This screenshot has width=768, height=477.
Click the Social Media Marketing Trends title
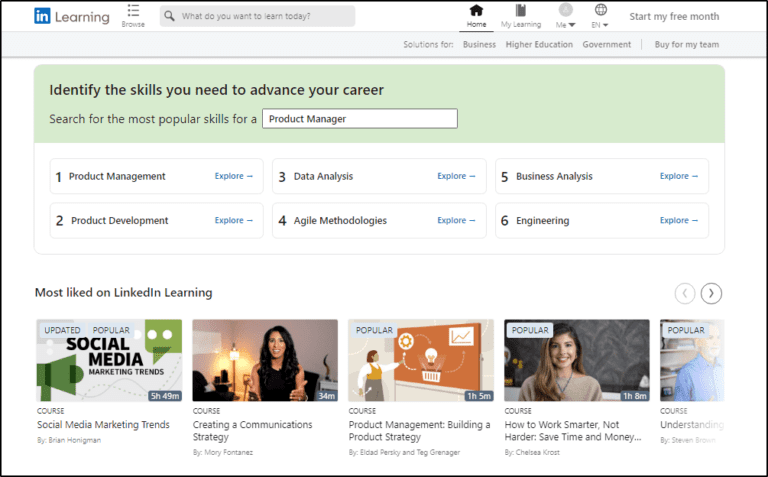point(103,425)
